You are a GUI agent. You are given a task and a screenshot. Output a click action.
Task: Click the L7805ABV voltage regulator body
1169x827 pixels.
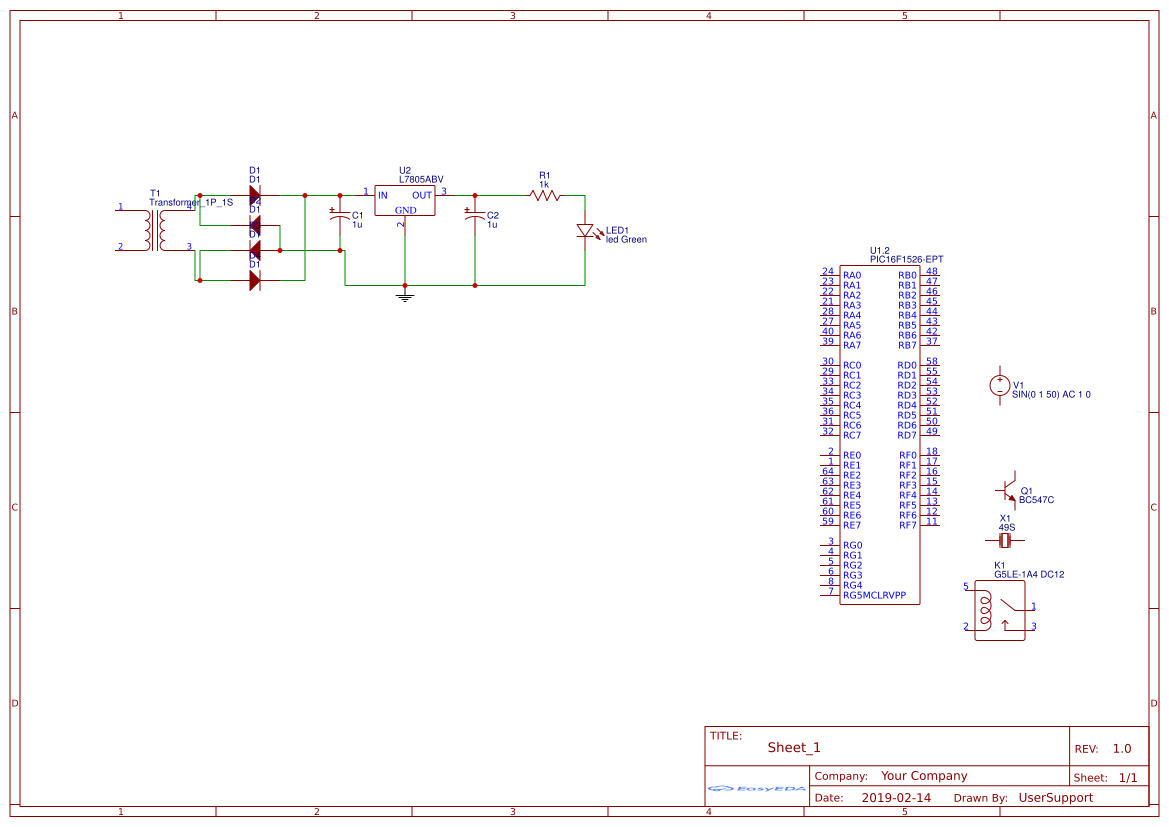[x=405, y=201]
